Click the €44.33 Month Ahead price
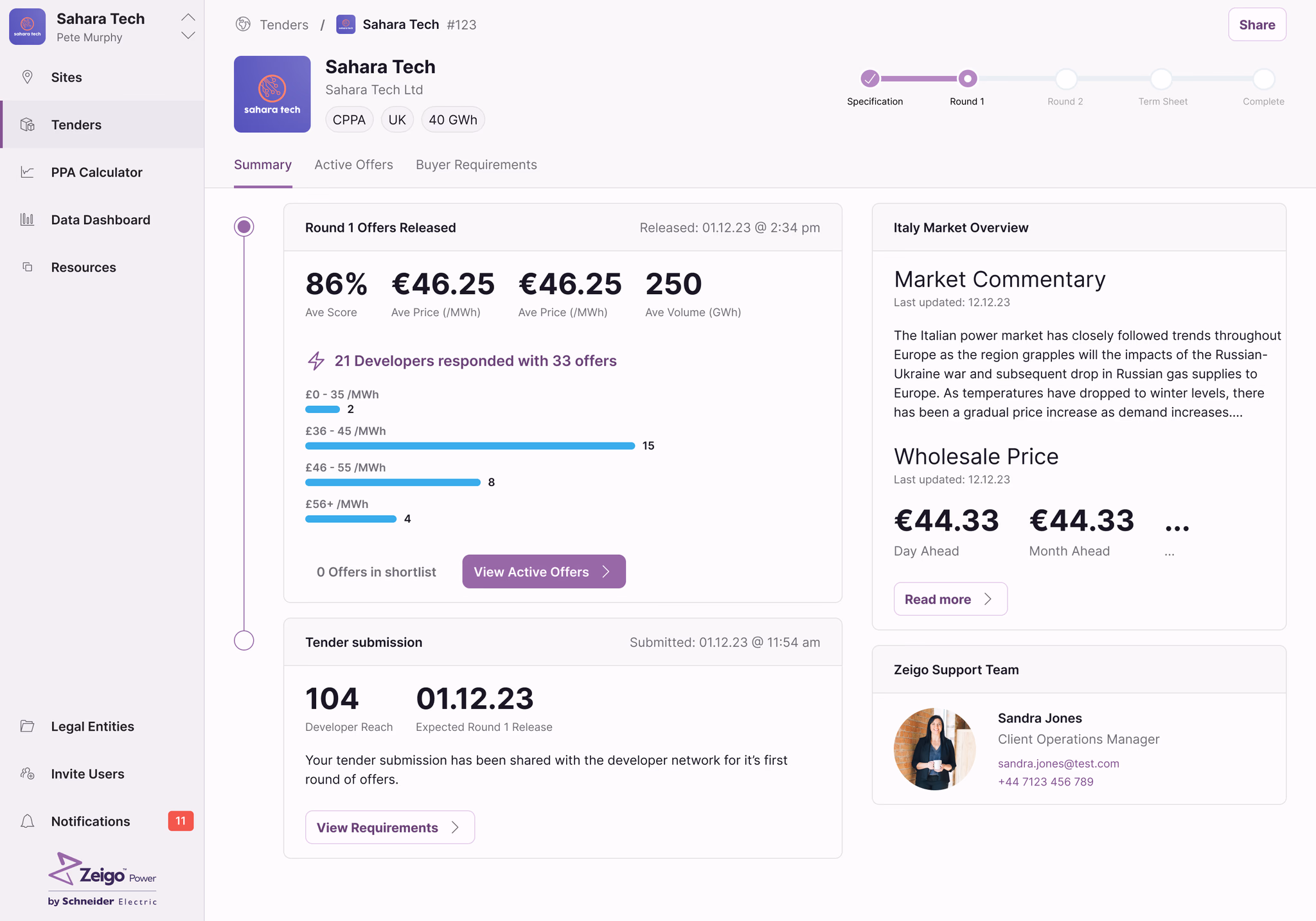The image size is (1316, 921). [1081, 520]
